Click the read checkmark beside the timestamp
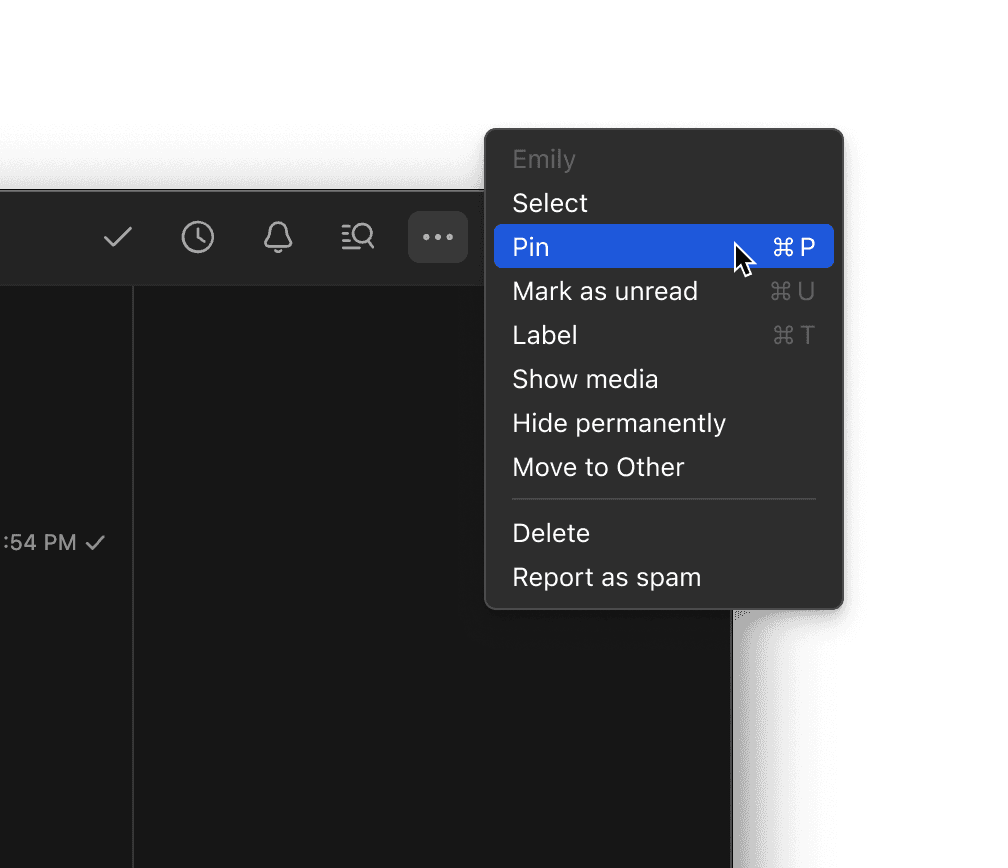 coord(95,543)
